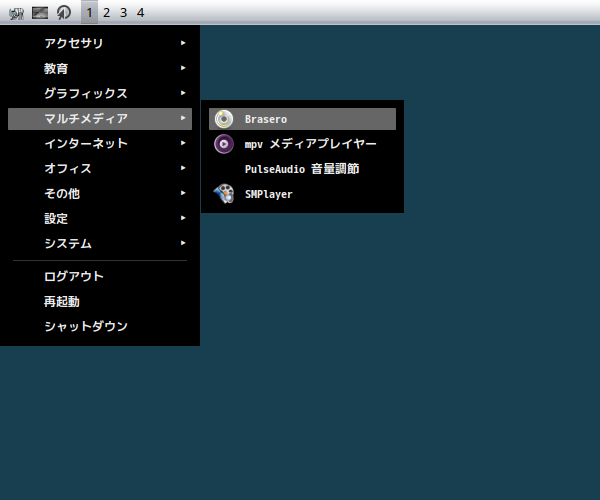Expand the 教育 submenu
The width and height of the screenshot is (600, 500).
point(100,68)
